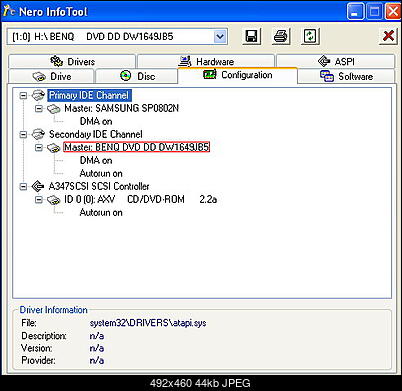Select Master: SAMSUNG SP0802N entry
This screenshot has width=402, height=391.
pos(121,108)
